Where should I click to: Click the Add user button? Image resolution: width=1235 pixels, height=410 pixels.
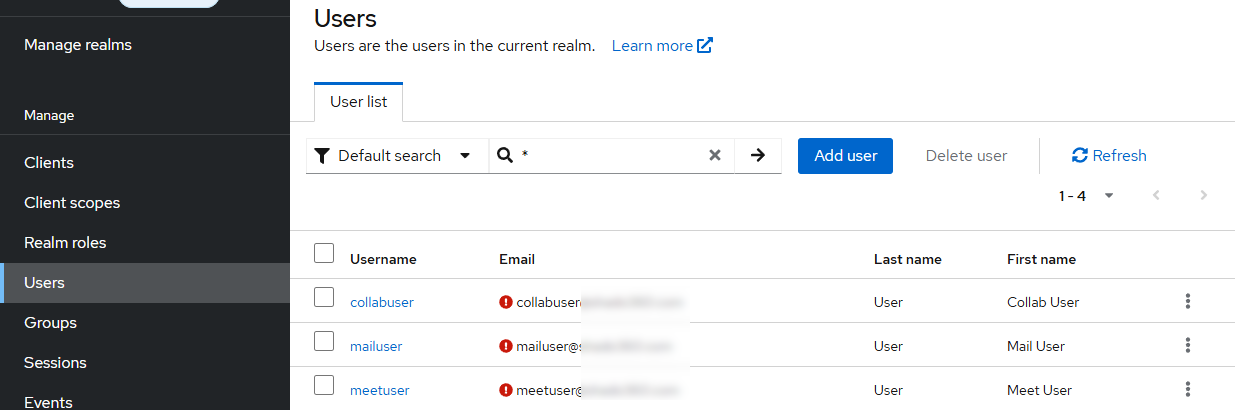[845, 156]
